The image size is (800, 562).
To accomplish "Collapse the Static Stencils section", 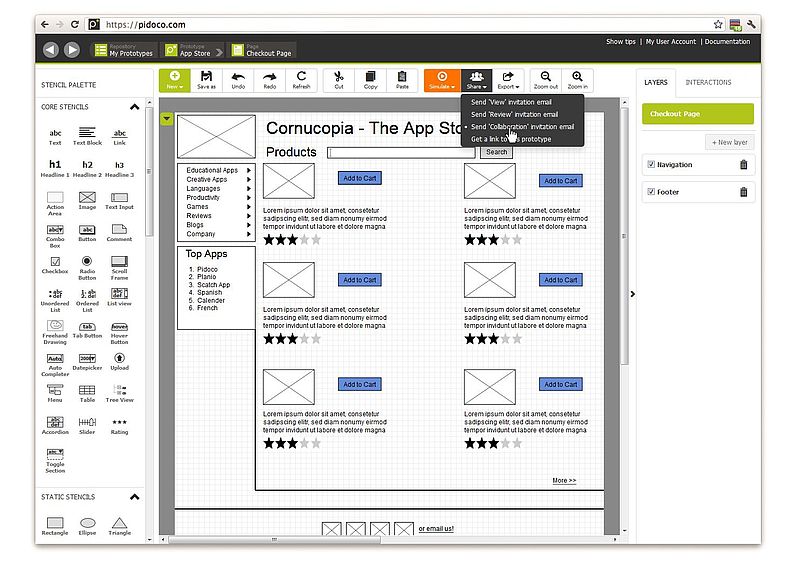I will coord(134,497).
